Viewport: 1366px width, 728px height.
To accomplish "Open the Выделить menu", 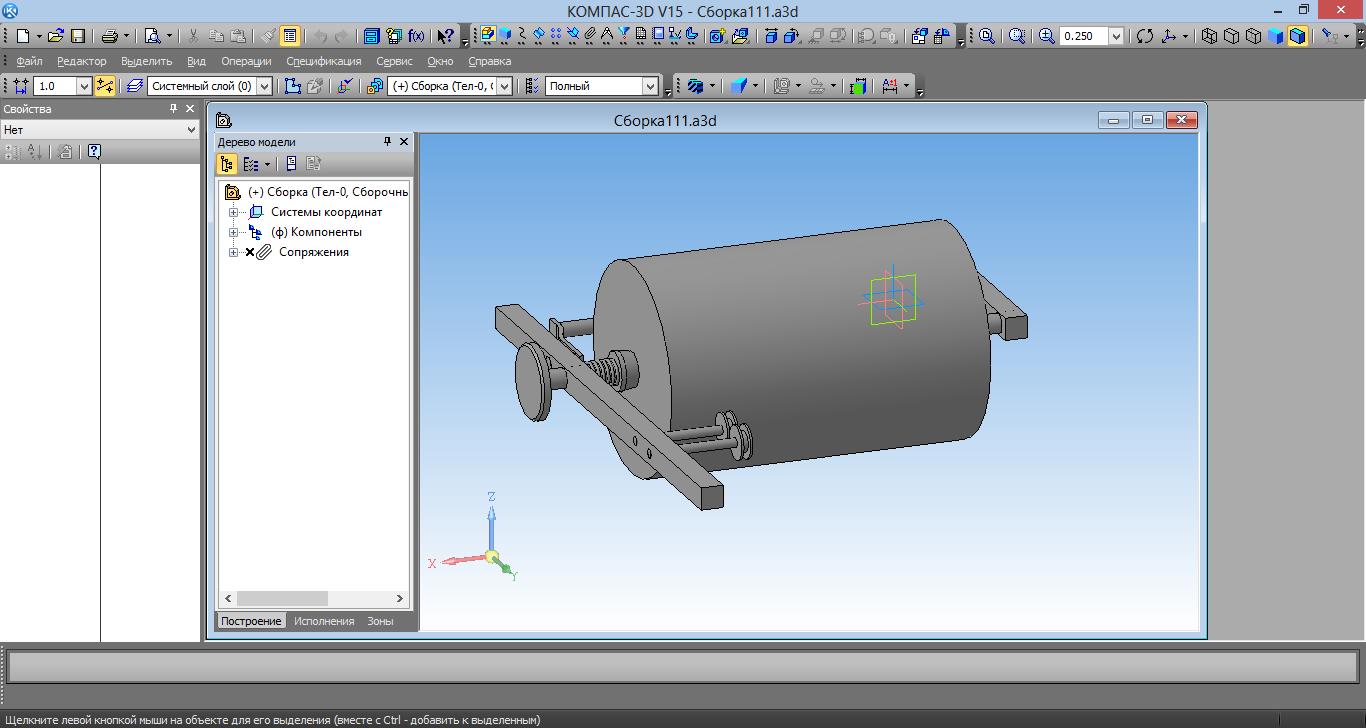I will [x=146, y=61].
